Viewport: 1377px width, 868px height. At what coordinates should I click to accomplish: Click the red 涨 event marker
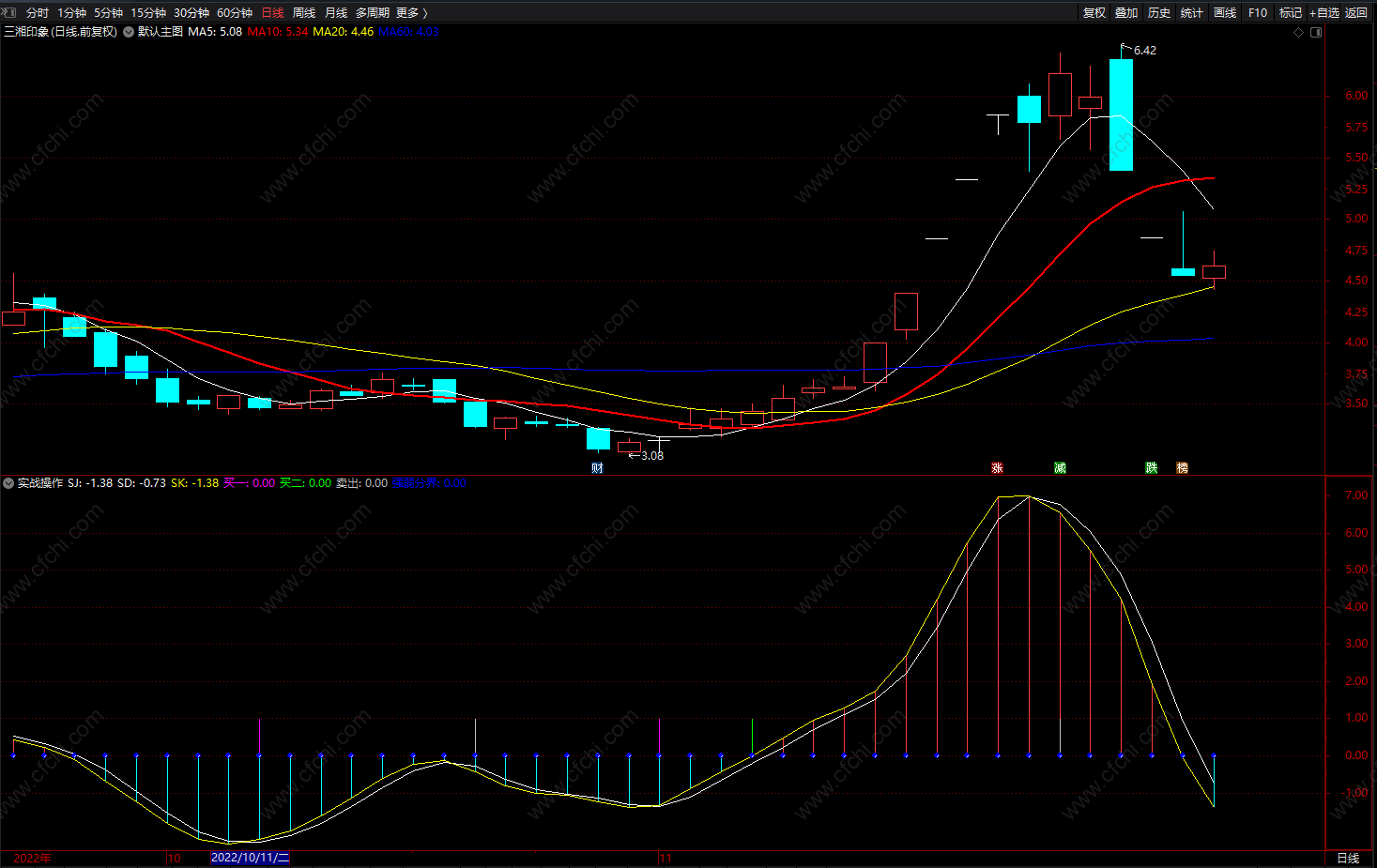pyautogui.click(x=998, y=467)
